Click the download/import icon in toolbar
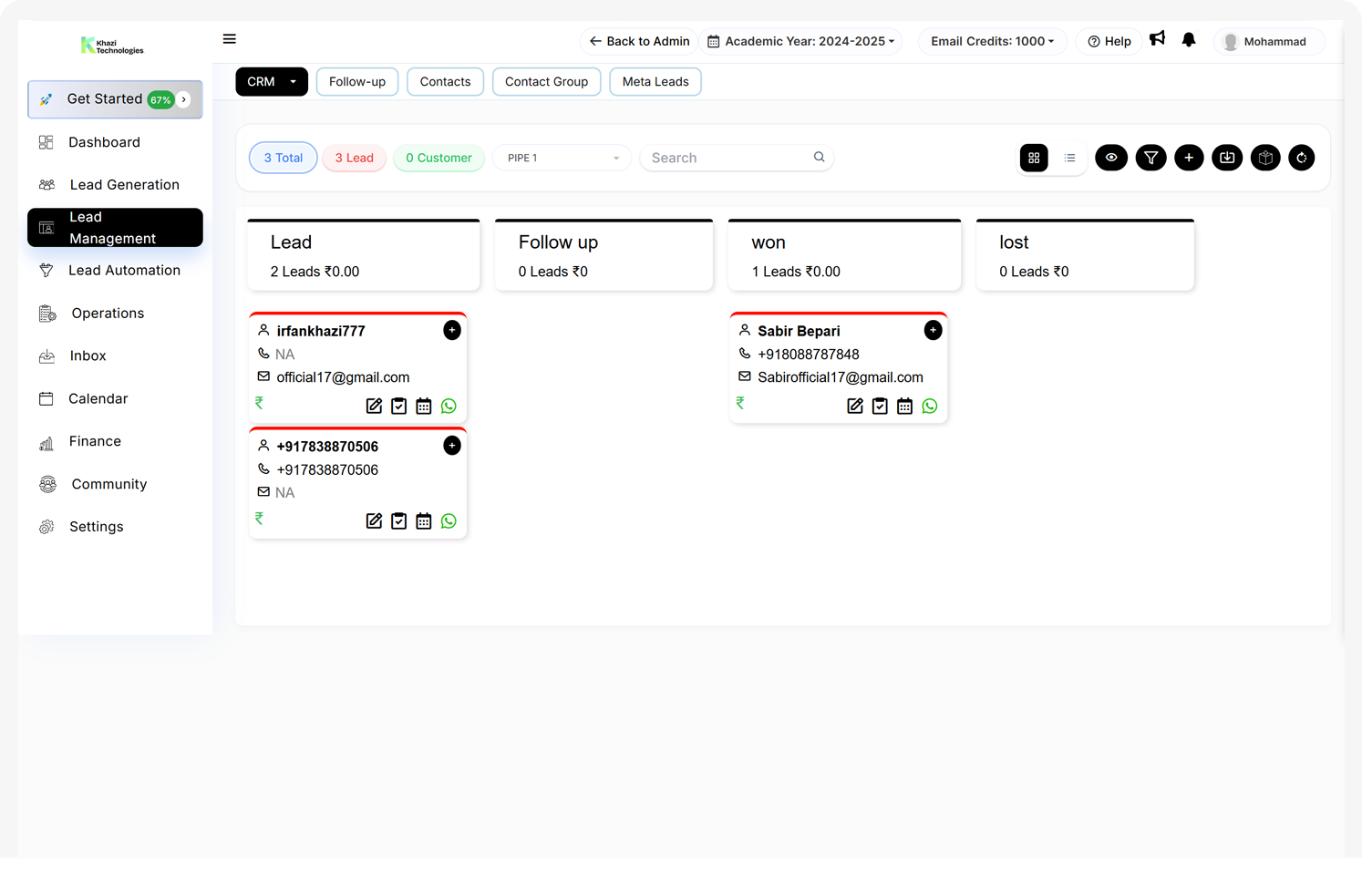Viewport: 1362px width, 896px height. coord(1227,158)
